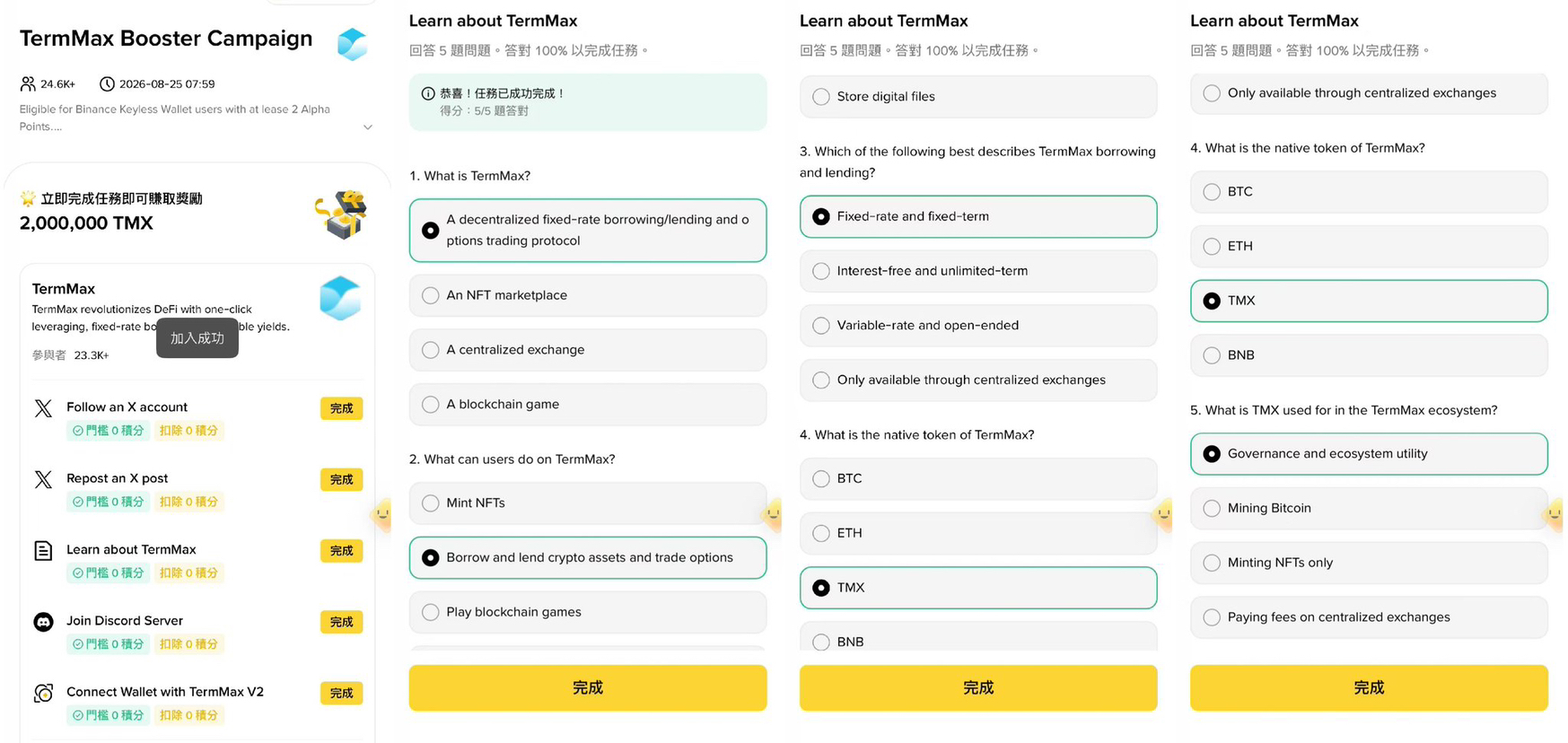The width and height of the screenshot is (1568, 743).
Task: Click the wallet icon for Connect Wallet task
Action: tap(43, 693)
